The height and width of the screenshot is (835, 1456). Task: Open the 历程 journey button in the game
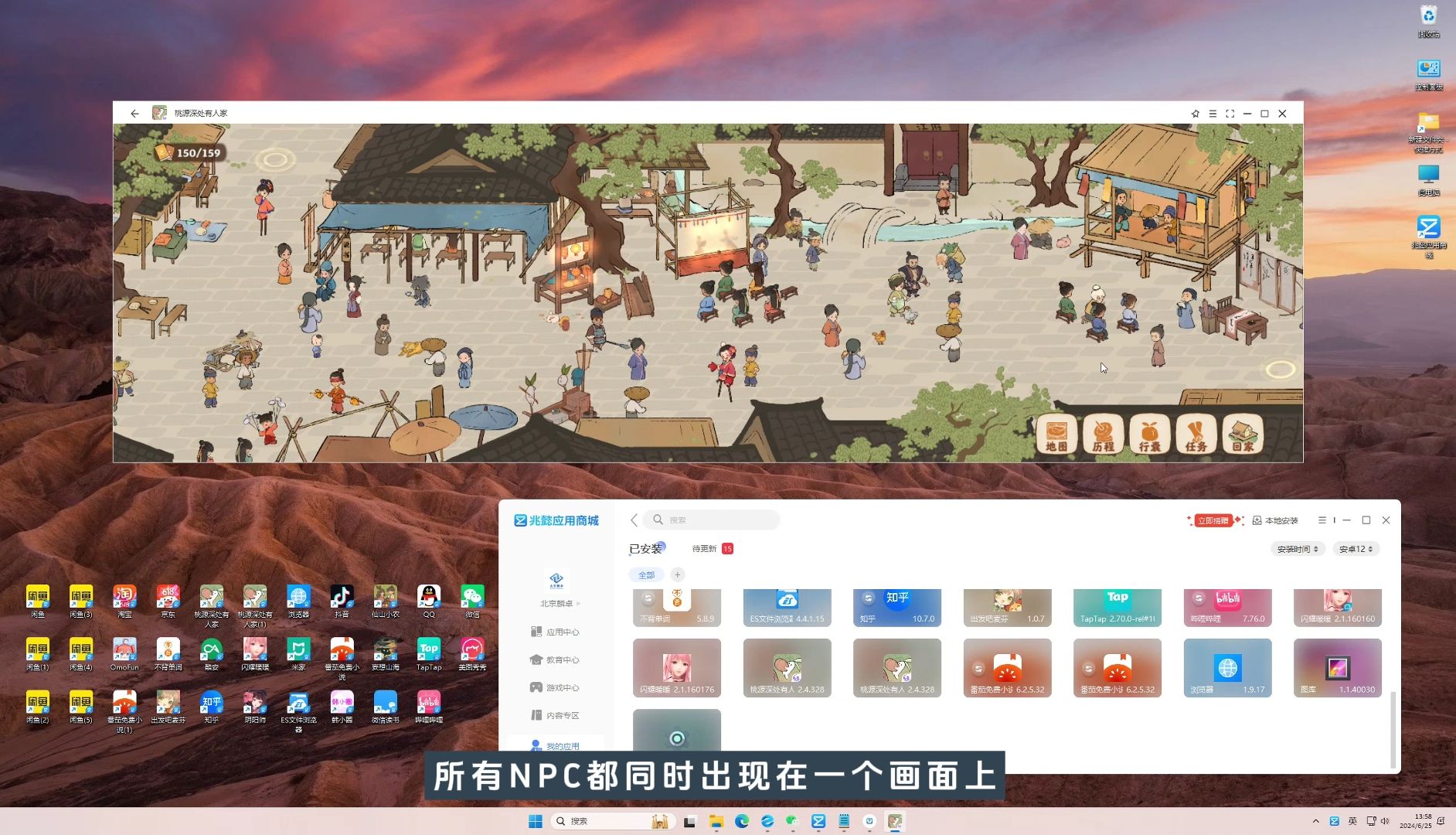1103,434
